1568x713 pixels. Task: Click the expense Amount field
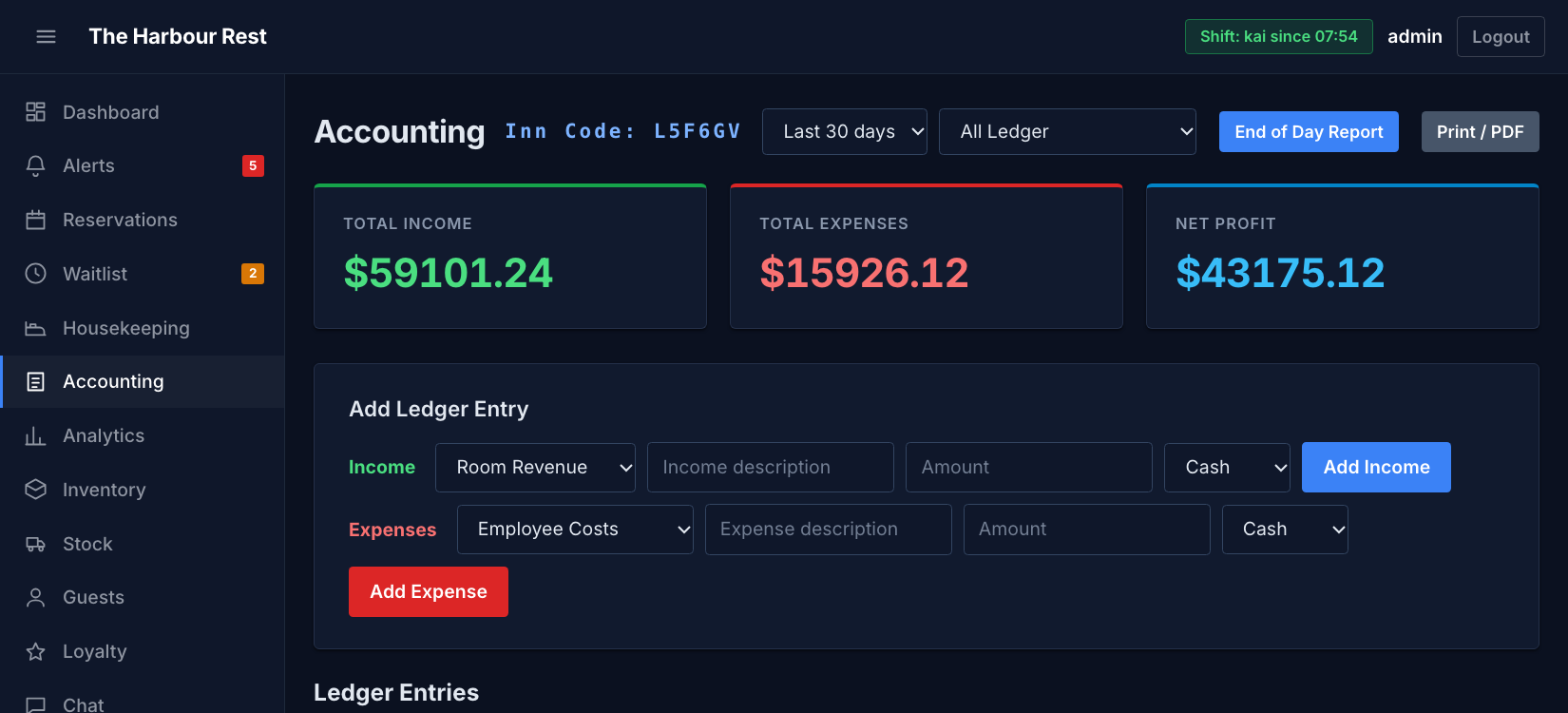click(1087, 529)
